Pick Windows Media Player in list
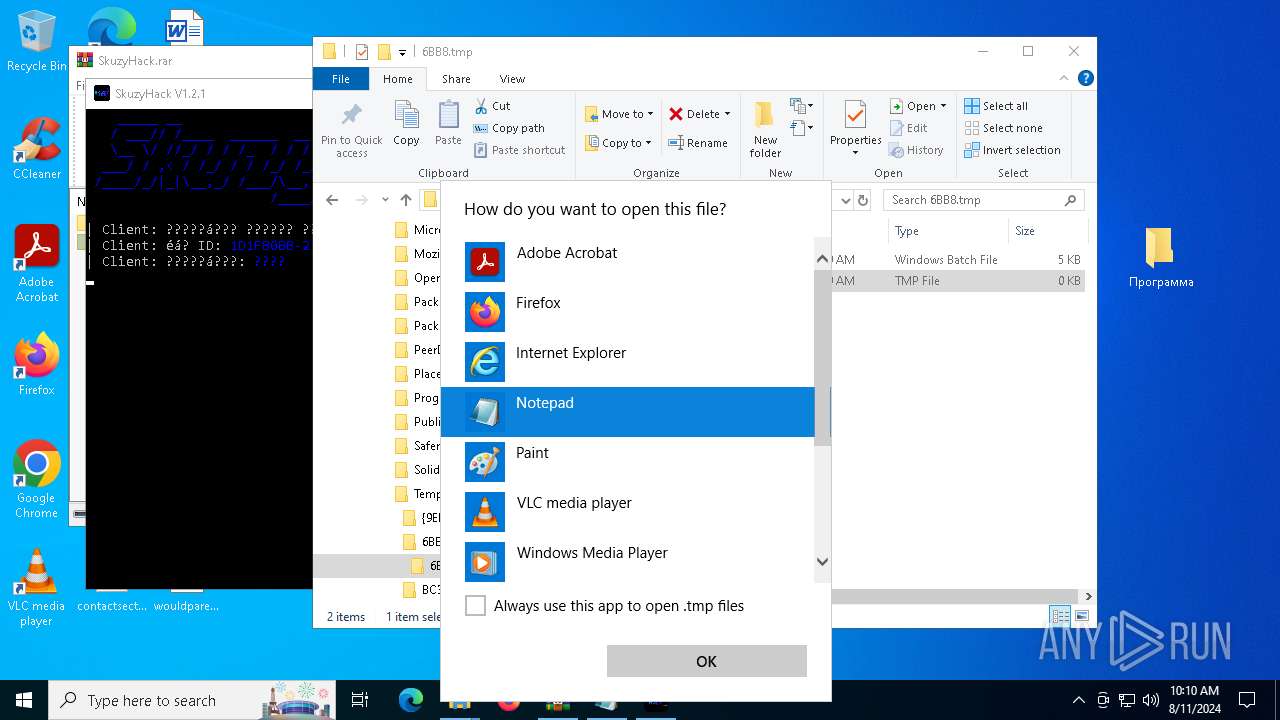Viewport: 1280px width, 720px height. tap(628, 562)
